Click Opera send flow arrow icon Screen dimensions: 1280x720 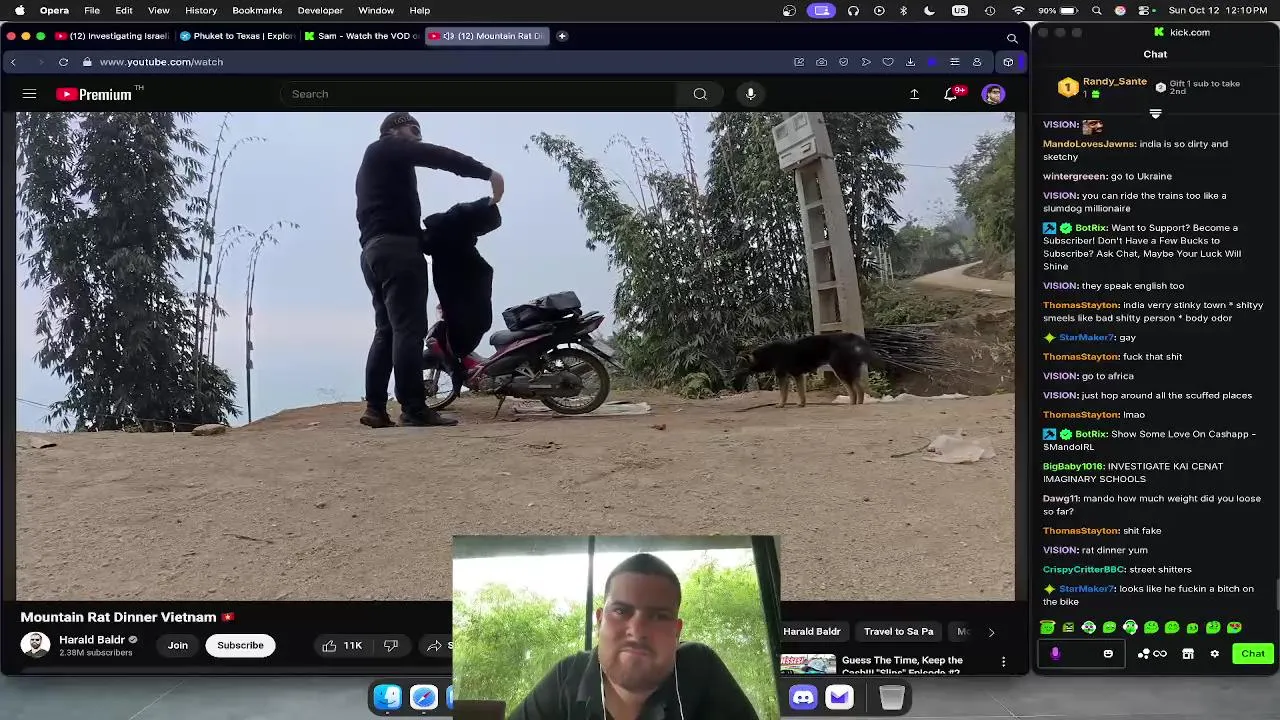[866, 62]
